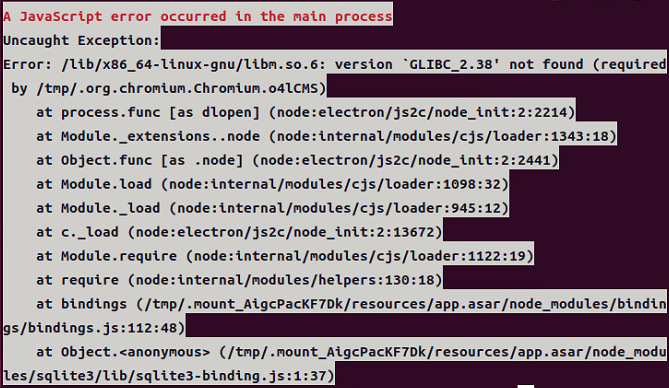Click the red 'A JavaScript error occurred' heading
669x388 pixels.
(x=198, y=16)
